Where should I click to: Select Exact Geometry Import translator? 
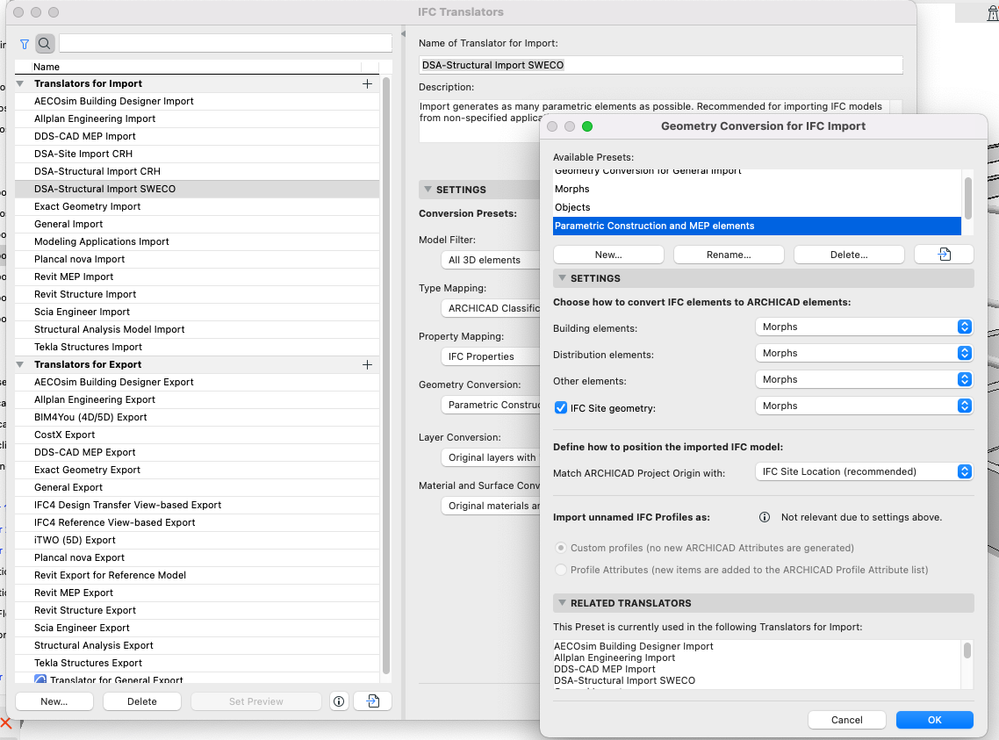[x=197, y=207]
